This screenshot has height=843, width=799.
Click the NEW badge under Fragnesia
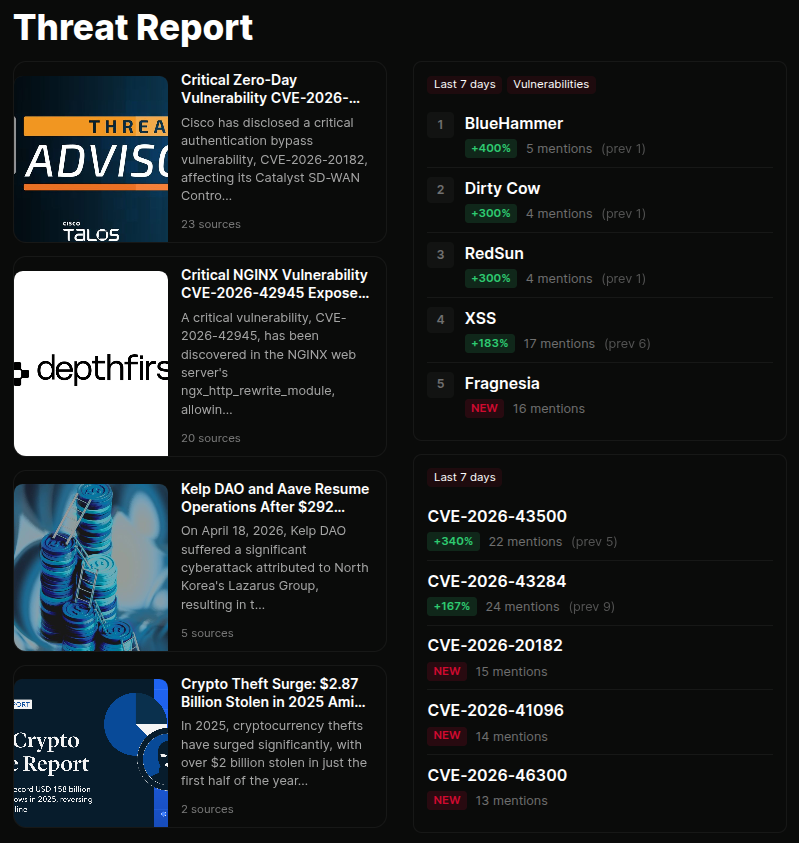pos(484,409)
